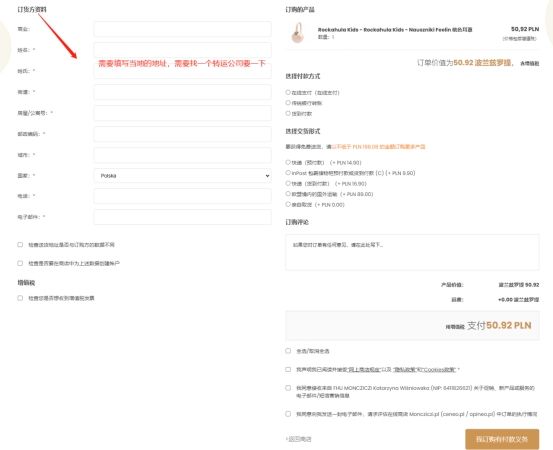This screenshot has width=553, height=450.
Task: Click the email address input field
Action: (x=182, y=217)
